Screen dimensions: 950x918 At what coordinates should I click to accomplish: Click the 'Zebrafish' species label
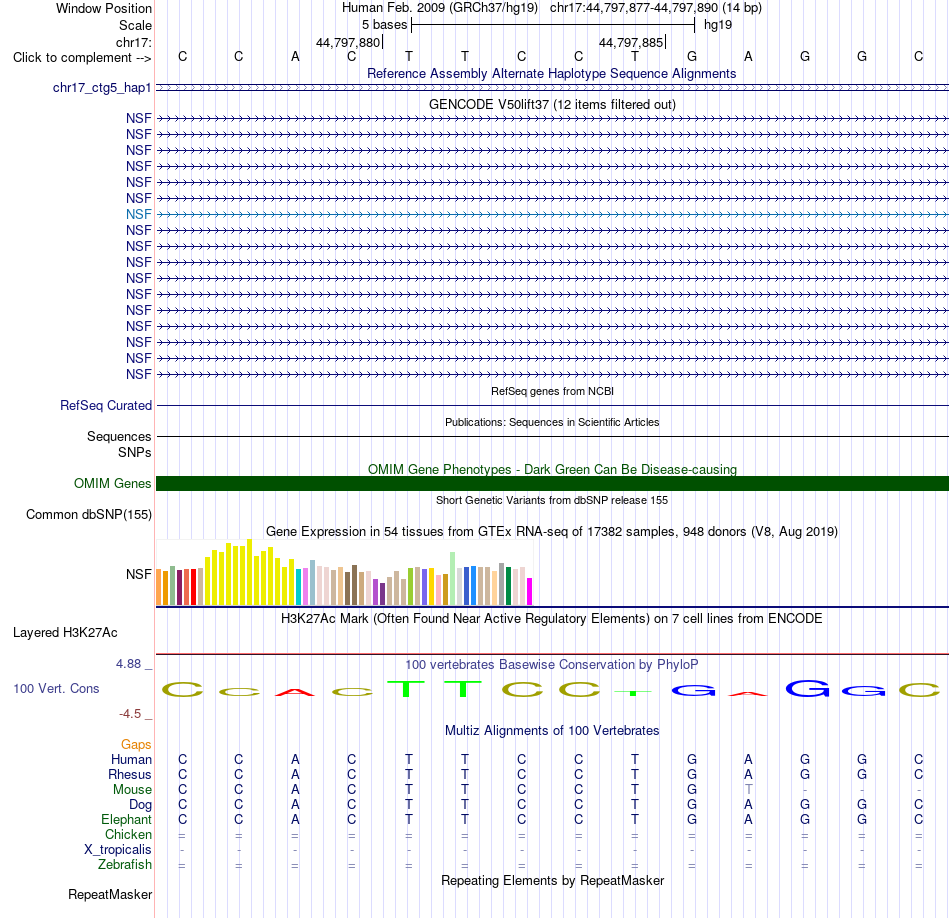[125, 865]
